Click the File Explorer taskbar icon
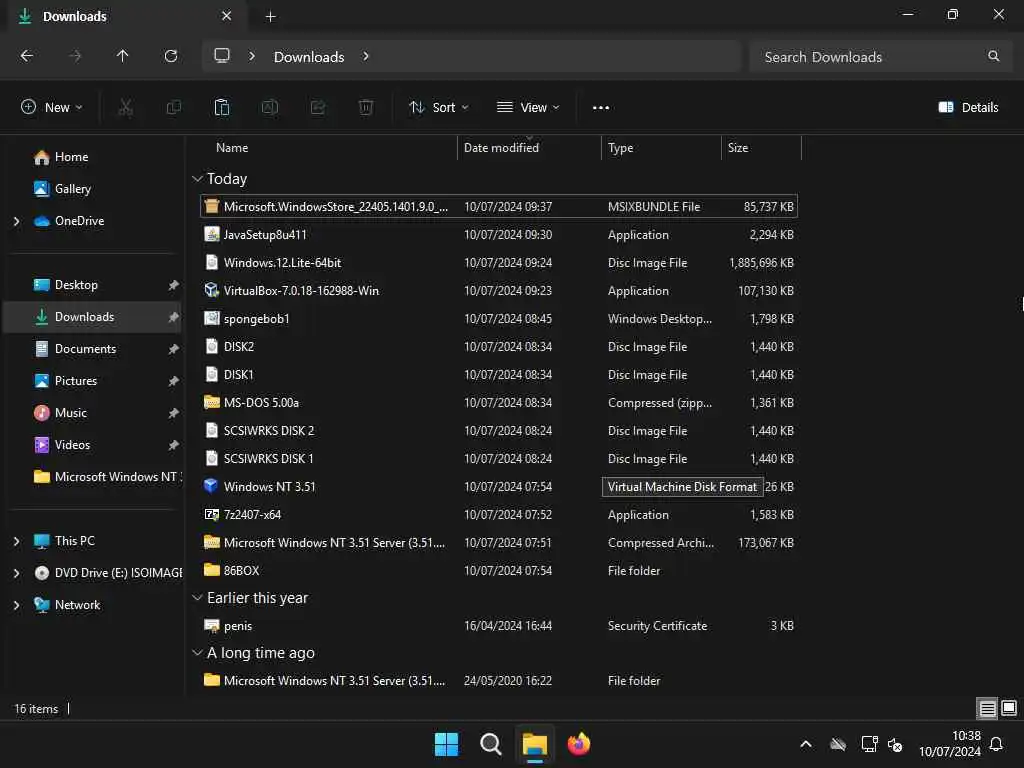 (x=535, y=744)
